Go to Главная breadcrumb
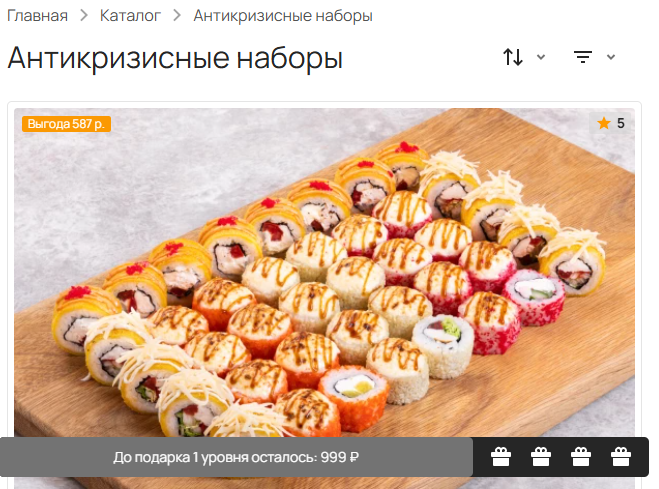 pos(37,16)
